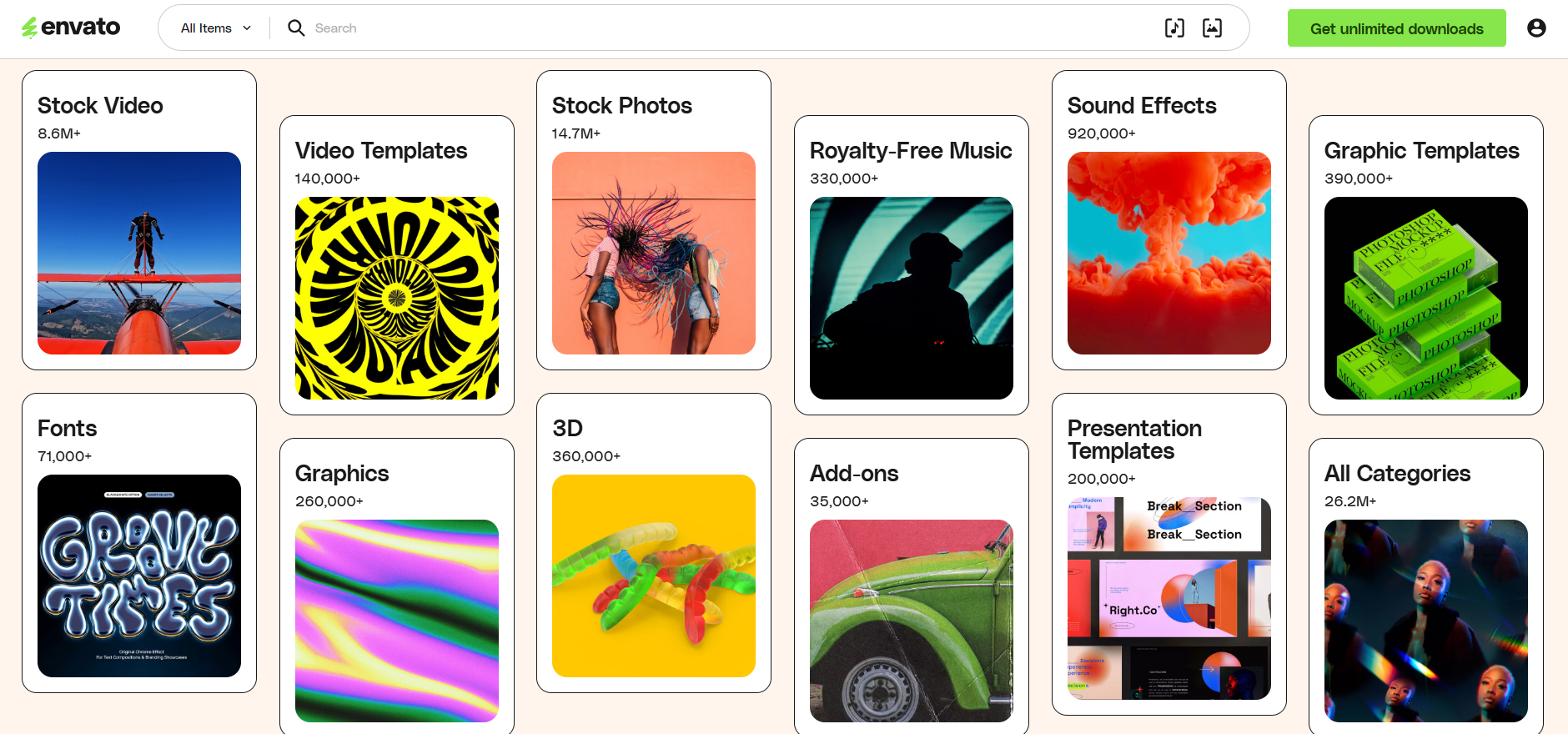Click the search magnifier icon
This screenshot has width=1568, height=734.
click(296, 28)
